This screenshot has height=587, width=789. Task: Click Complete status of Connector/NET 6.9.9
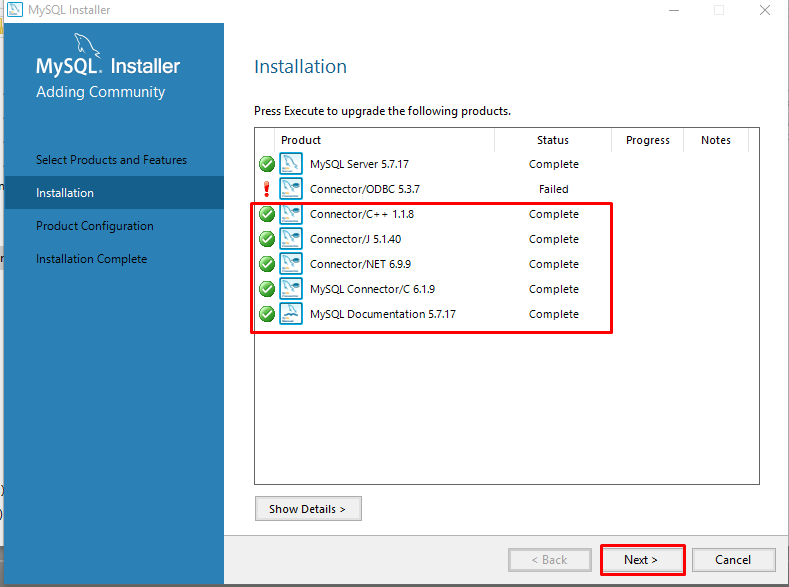click(554, 264)
